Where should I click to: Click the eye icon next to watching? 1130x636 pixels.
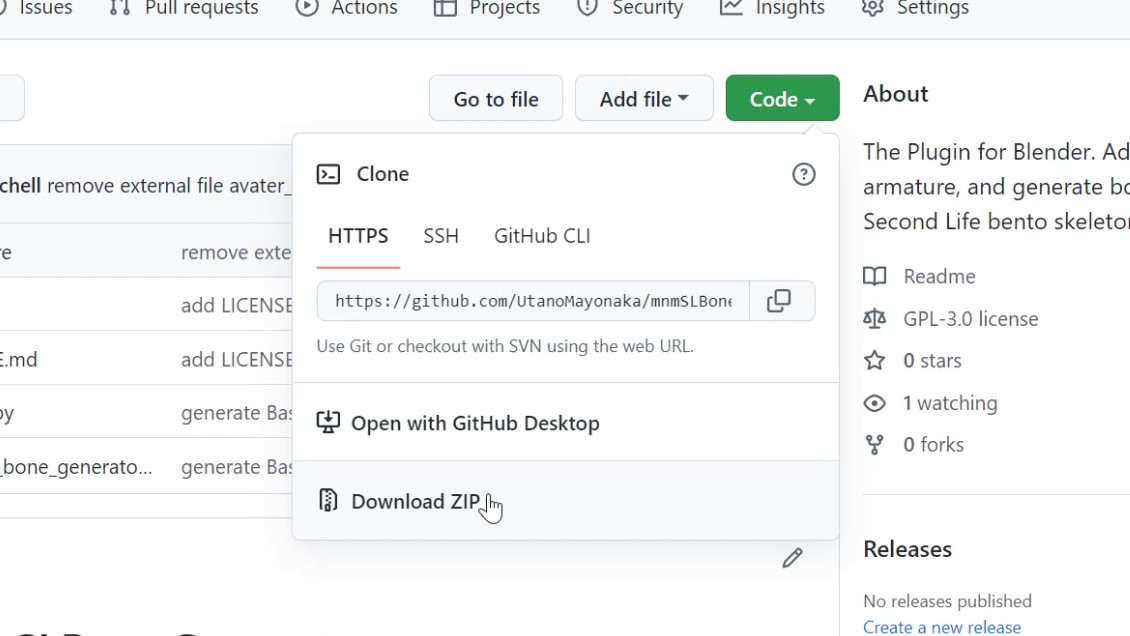(x=875, y=403)
